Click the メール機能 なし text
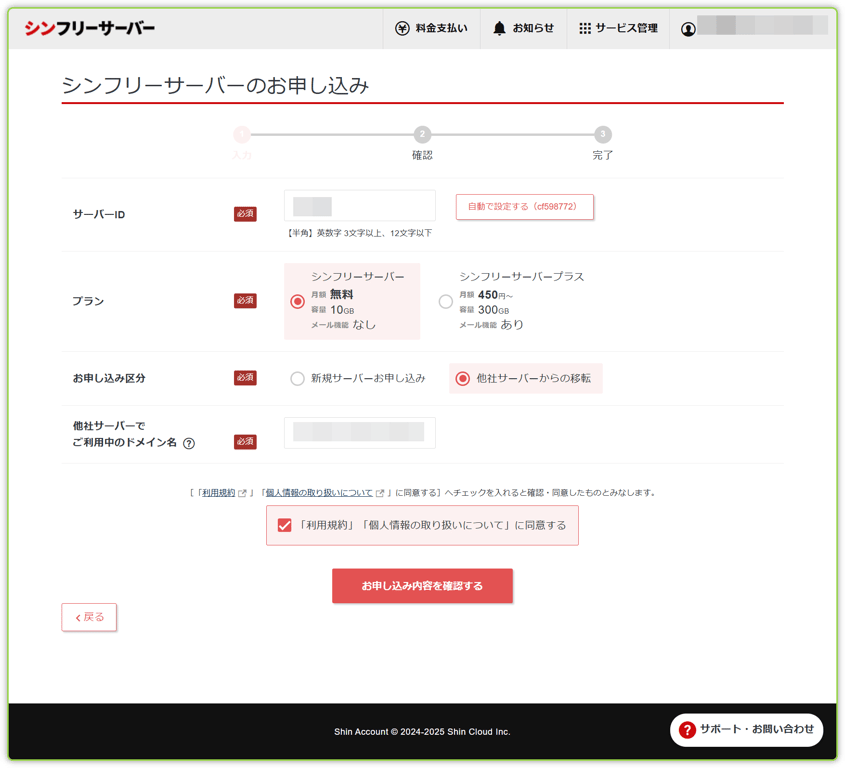 343,324
